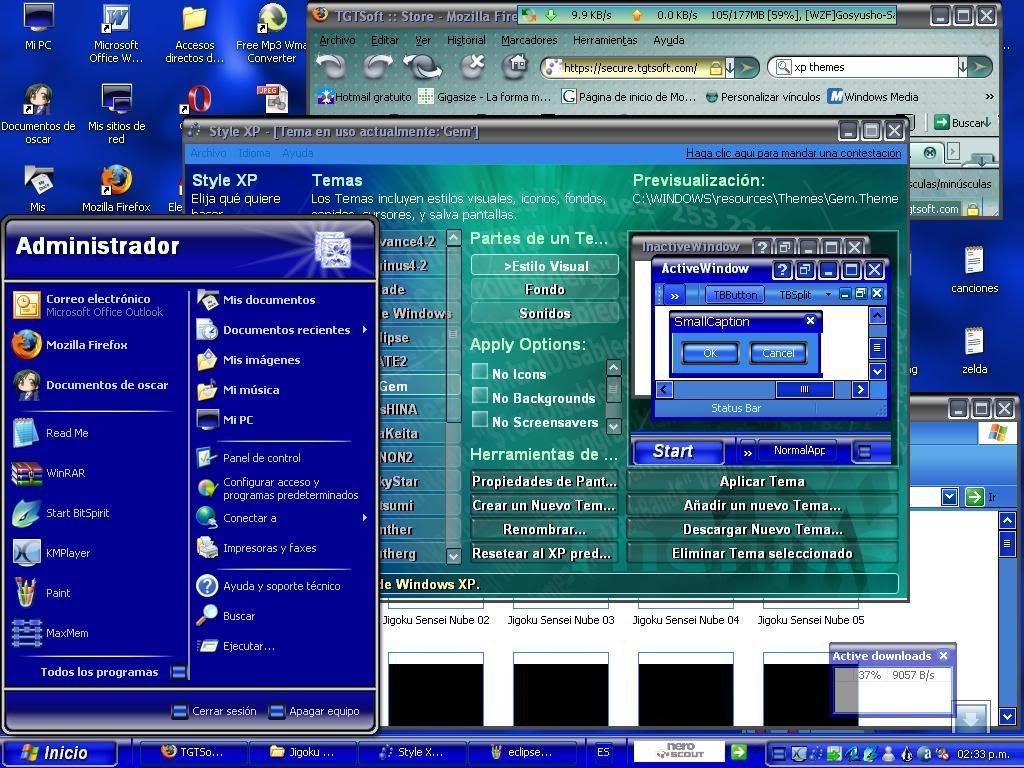
Task: Open the Firefox home page icon
Action: (x=515, y=66)
